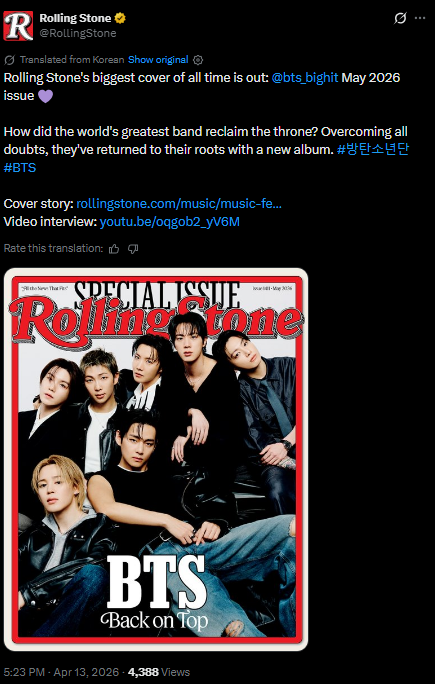Open the Grok icon beside the more menu
The image size is (435, 684).
pyautogui.click(x=400, y=18)
